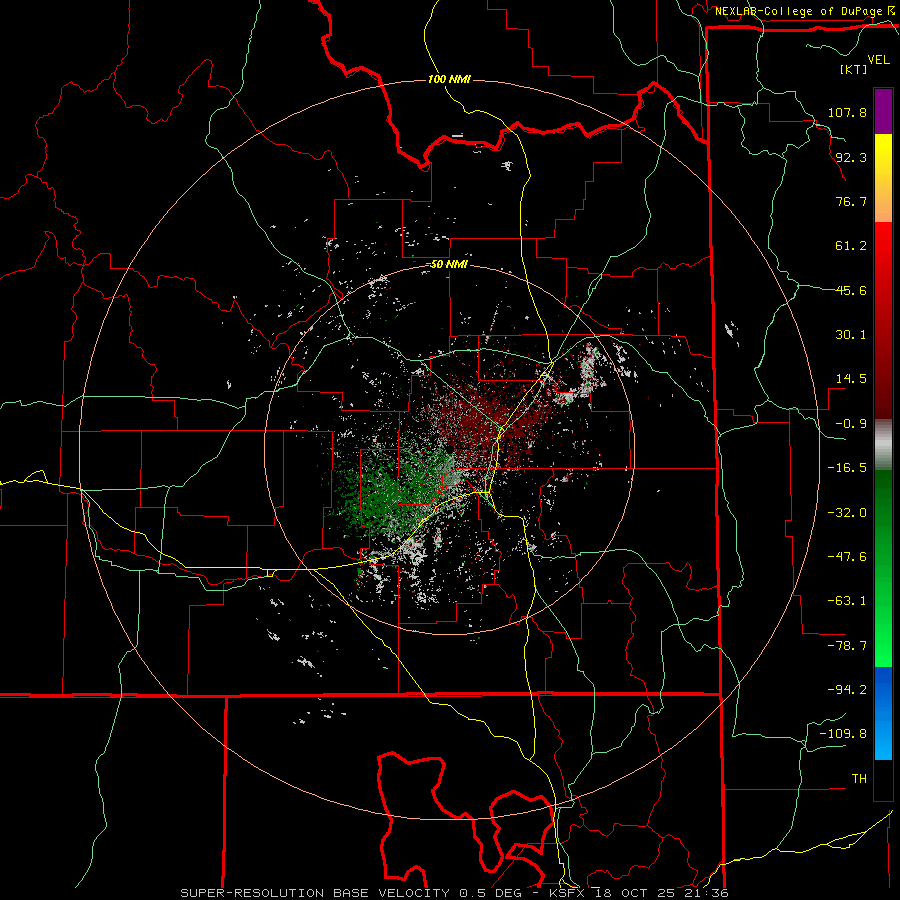900x900 pixels.
Task: Select the 107.8 legend value
Action: tap(847, 112)
